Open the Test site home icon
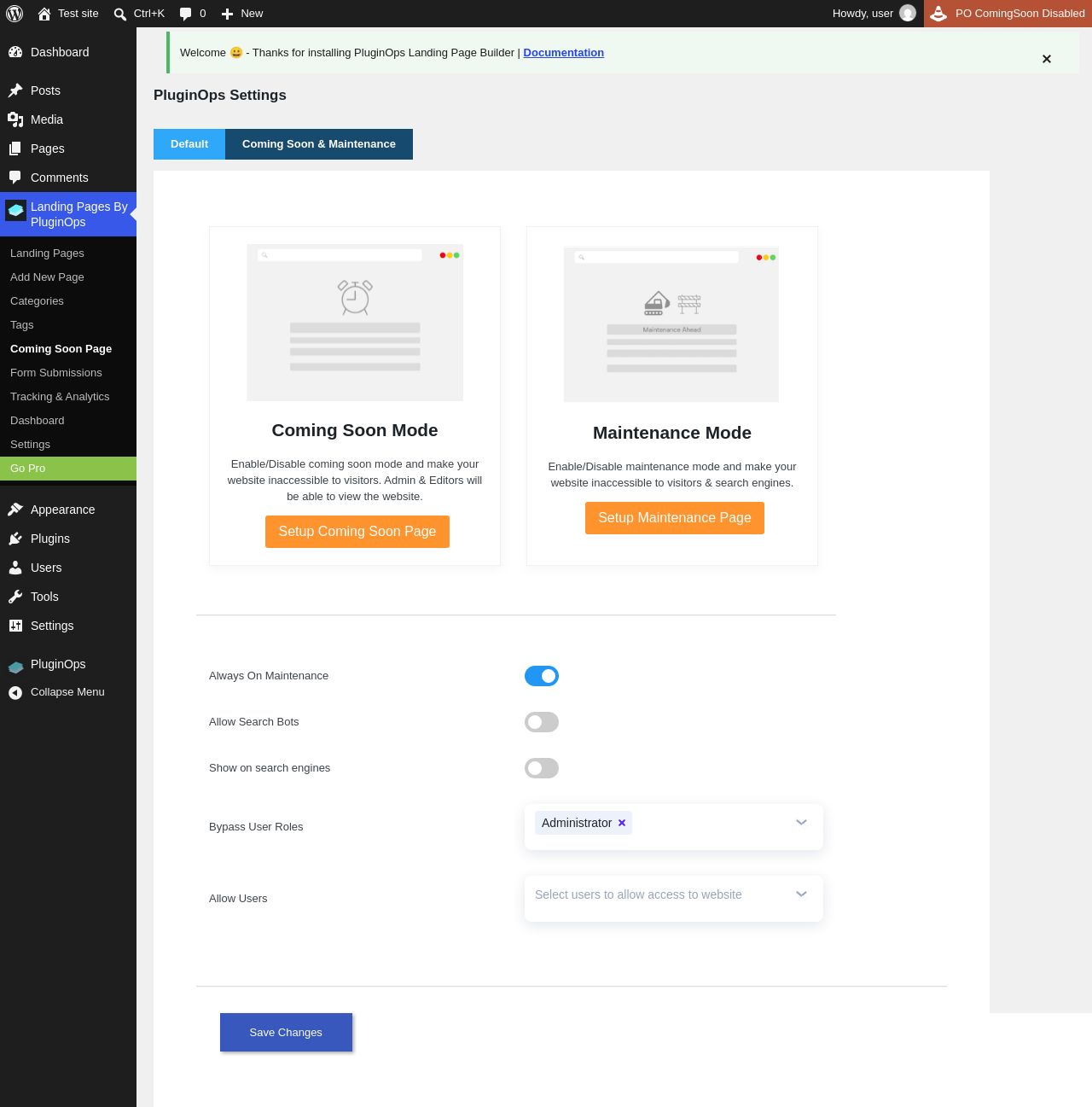This screenshot has width=1092, height=1107. click(x=44, y=14)
